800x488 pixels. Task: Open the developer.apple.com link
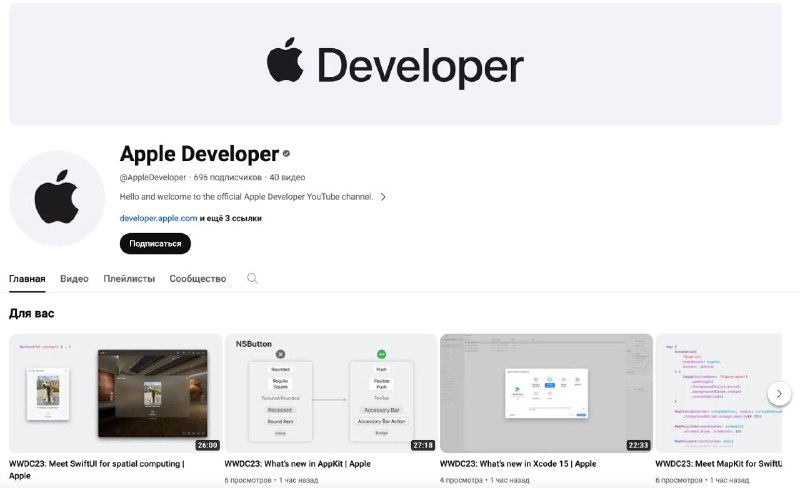coord(158,218)
